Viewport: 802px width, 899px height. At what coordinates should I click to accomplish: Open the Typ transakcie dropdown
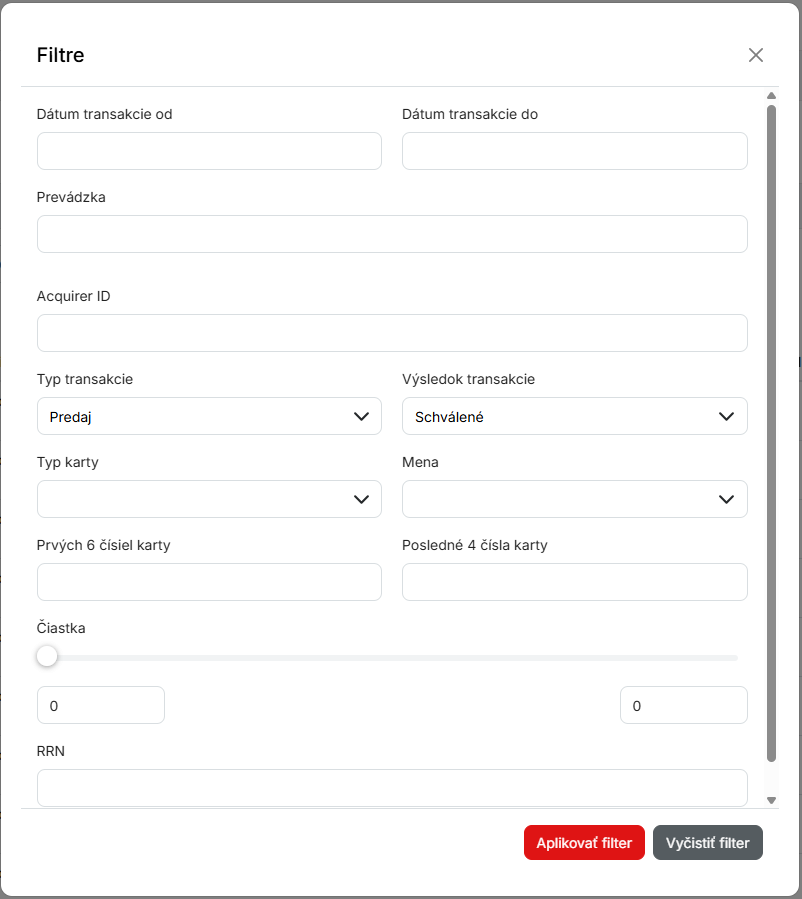click(209, 416)
